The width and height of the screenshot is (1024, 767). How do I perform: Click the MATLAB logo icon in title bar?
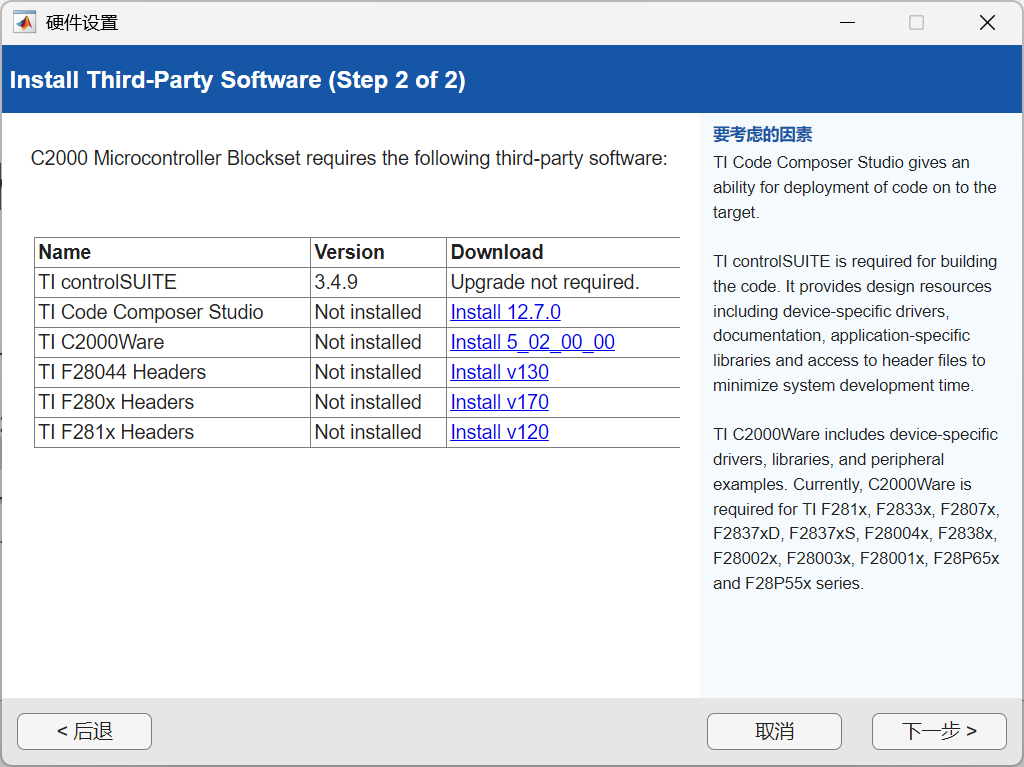[x=25, y=23]
